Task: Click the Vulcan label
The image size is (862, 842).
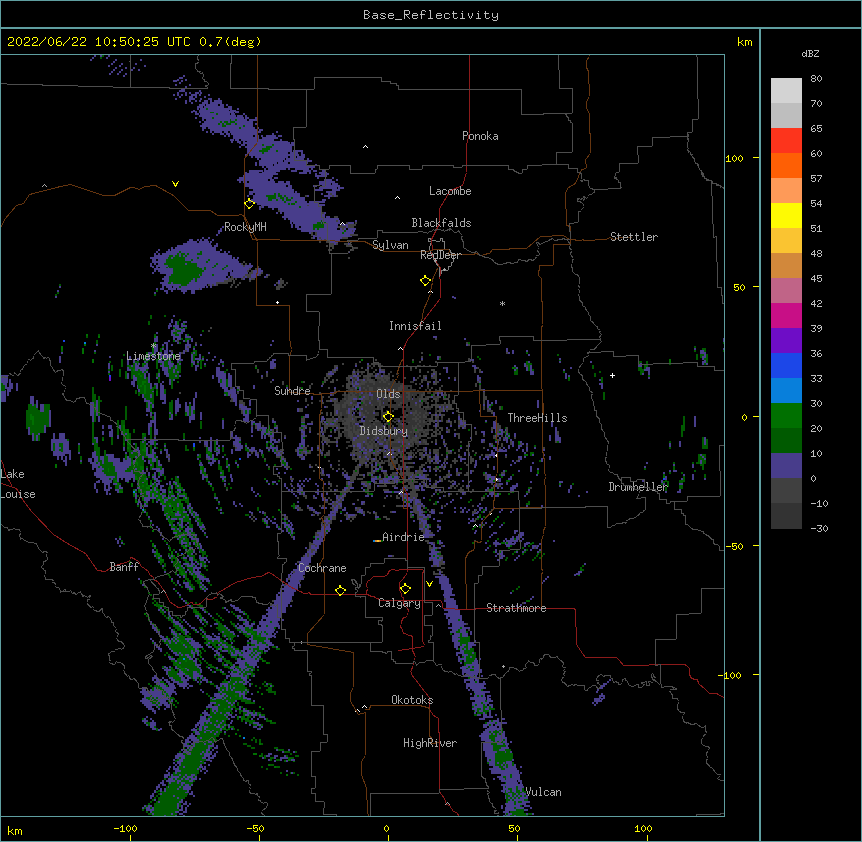Action: pyautogui.click(x=543, y=792)
